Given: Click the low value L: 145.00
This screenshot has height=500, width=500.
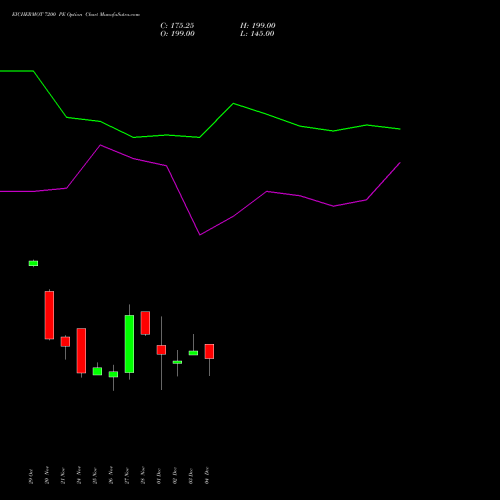Looking at the screenshot, I should point(257,34).
